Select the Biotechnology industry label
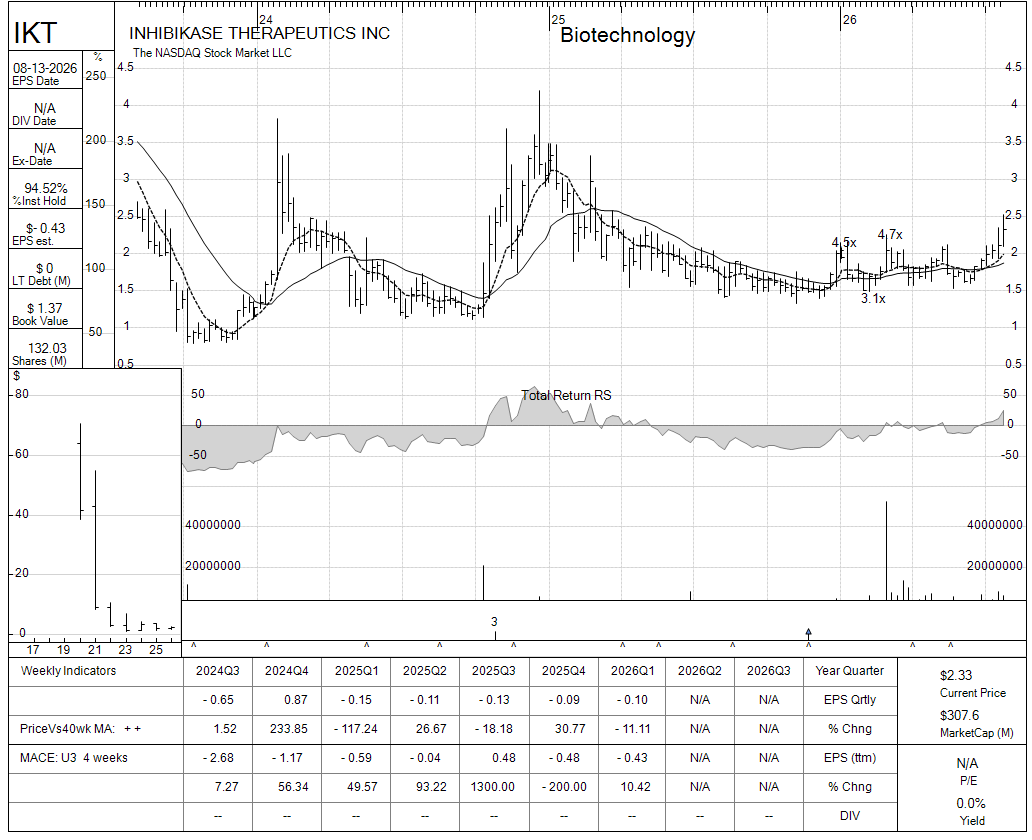The width and height of the screenshot is (1032, 840). tap(627, 35)
